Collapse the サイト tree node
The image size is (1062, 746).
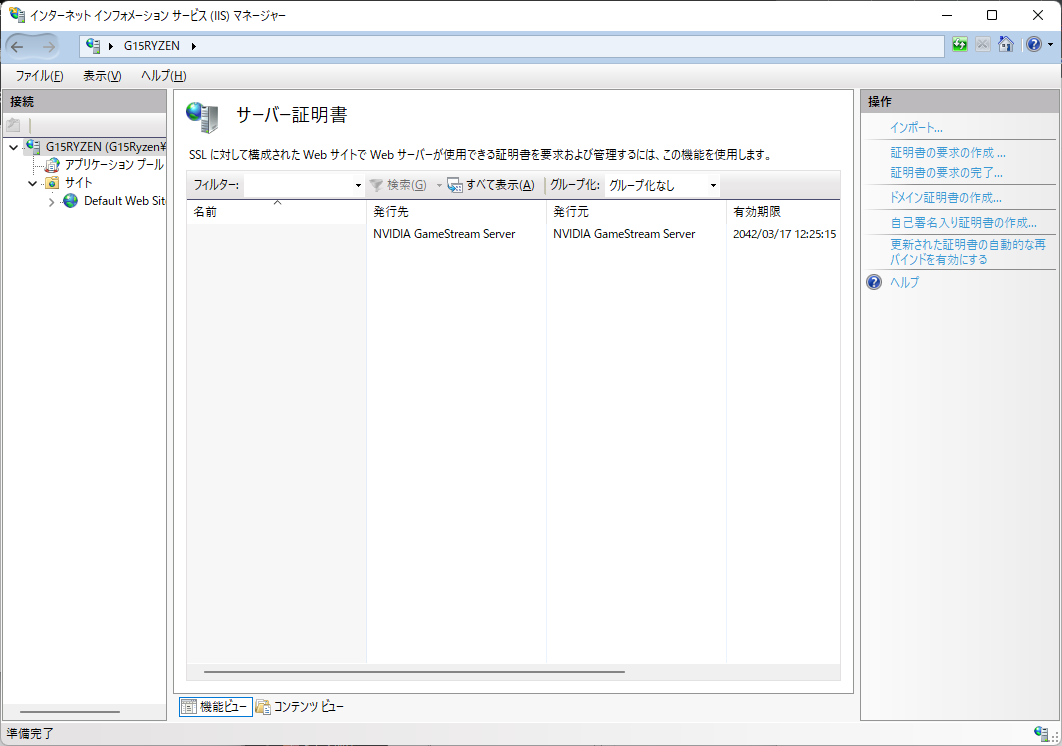(x=32, y=183)
